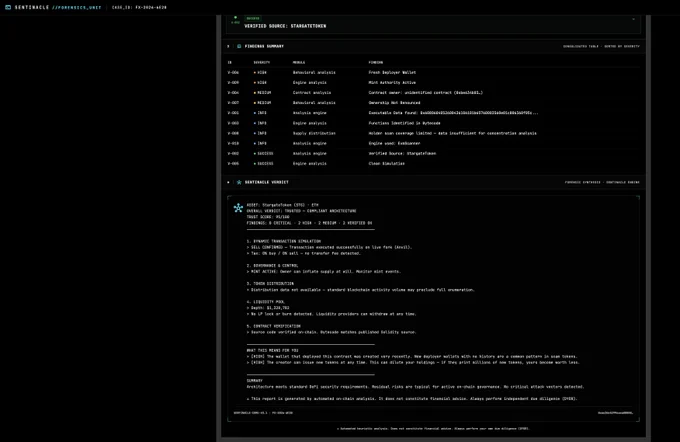This screenshot has height=442, width=680.
Task: Click the TRUST SCORE line
Action: [x=268, y=217]
